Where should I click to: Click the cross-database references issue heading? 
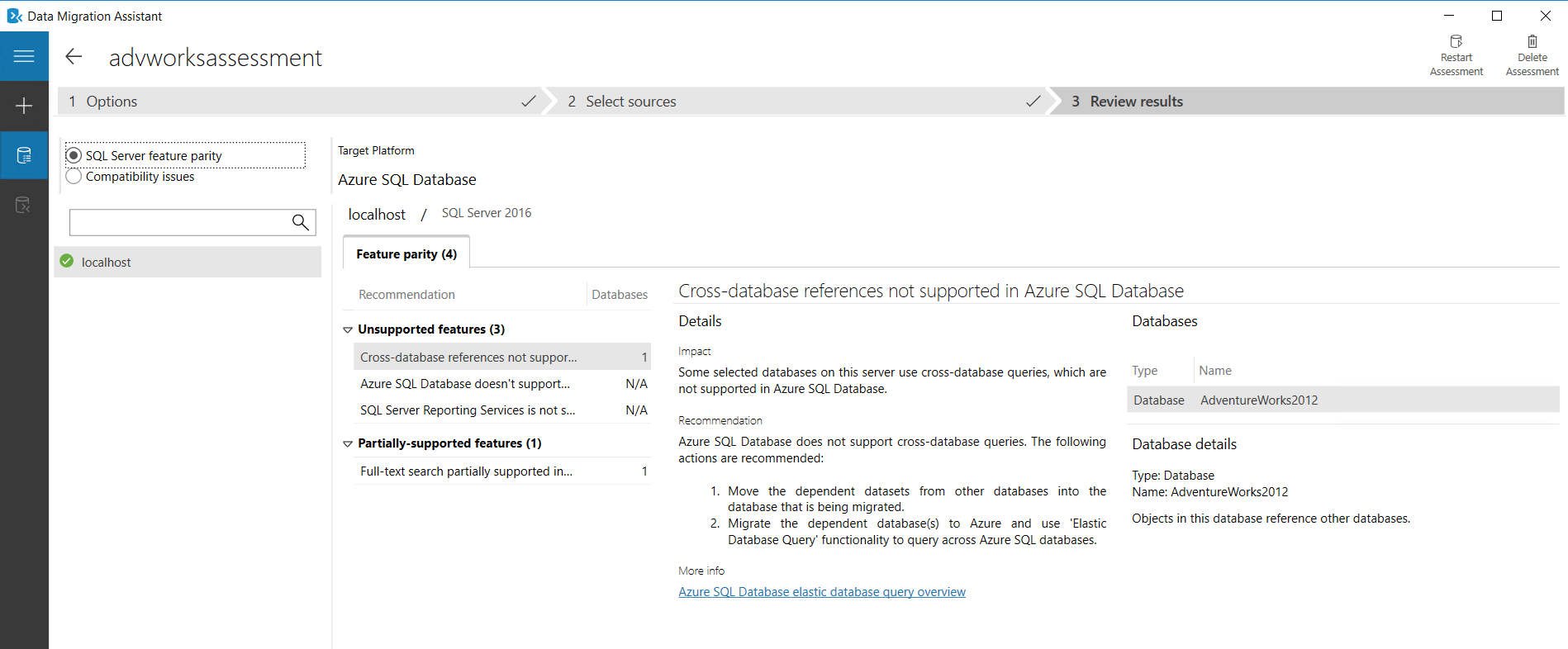931,291
